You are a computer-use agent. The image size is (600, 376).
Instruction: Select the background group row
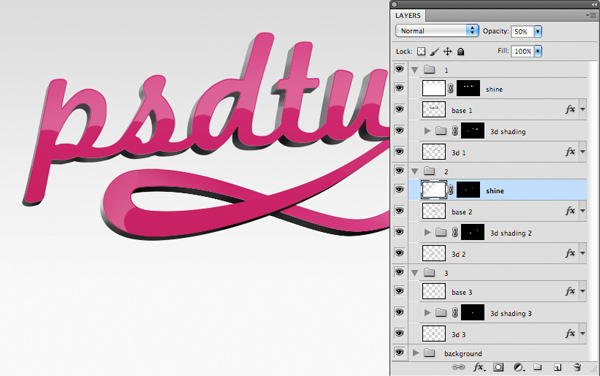(x=497, y=353)
